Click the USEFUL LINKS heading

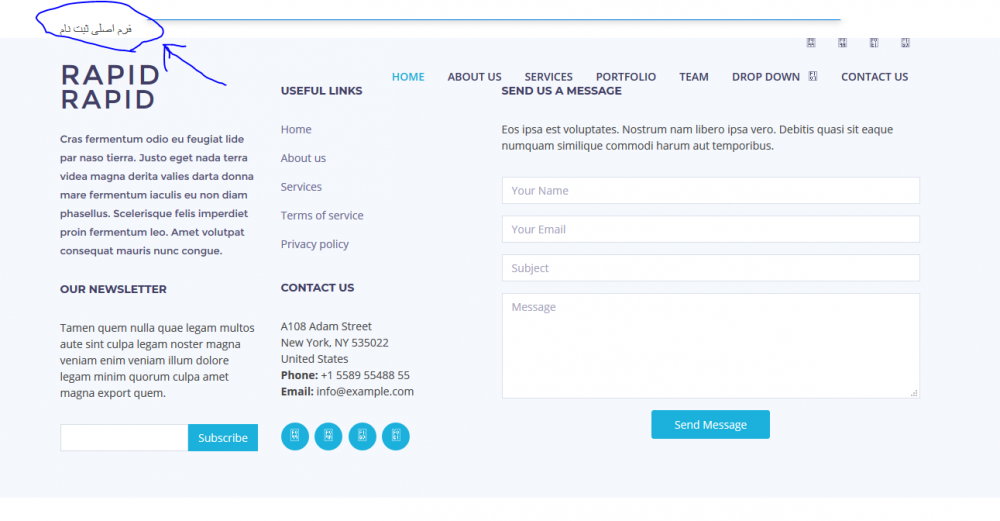coord(321,91)
